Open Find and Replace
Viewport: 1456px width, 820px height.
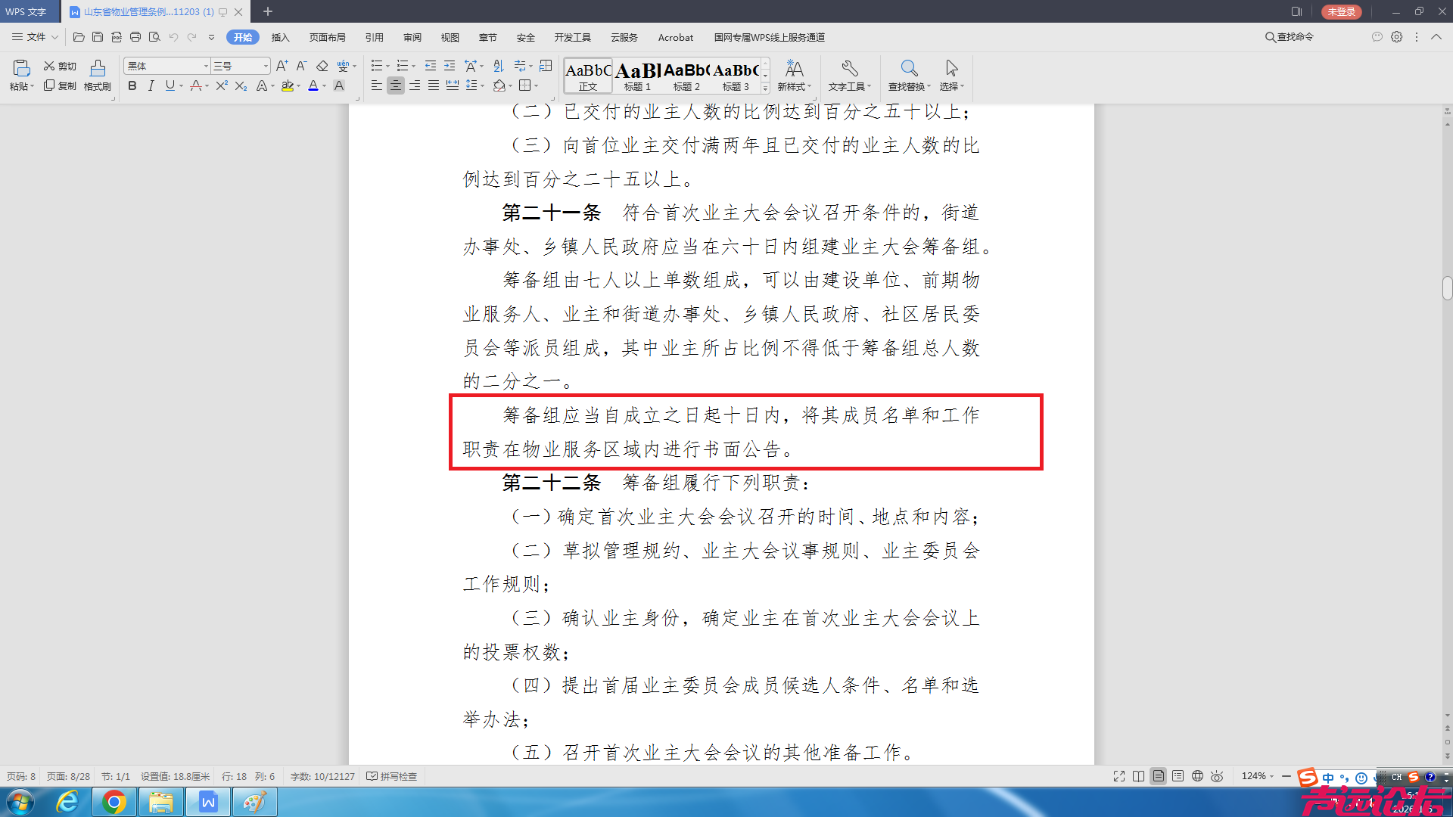click(907, 76)
